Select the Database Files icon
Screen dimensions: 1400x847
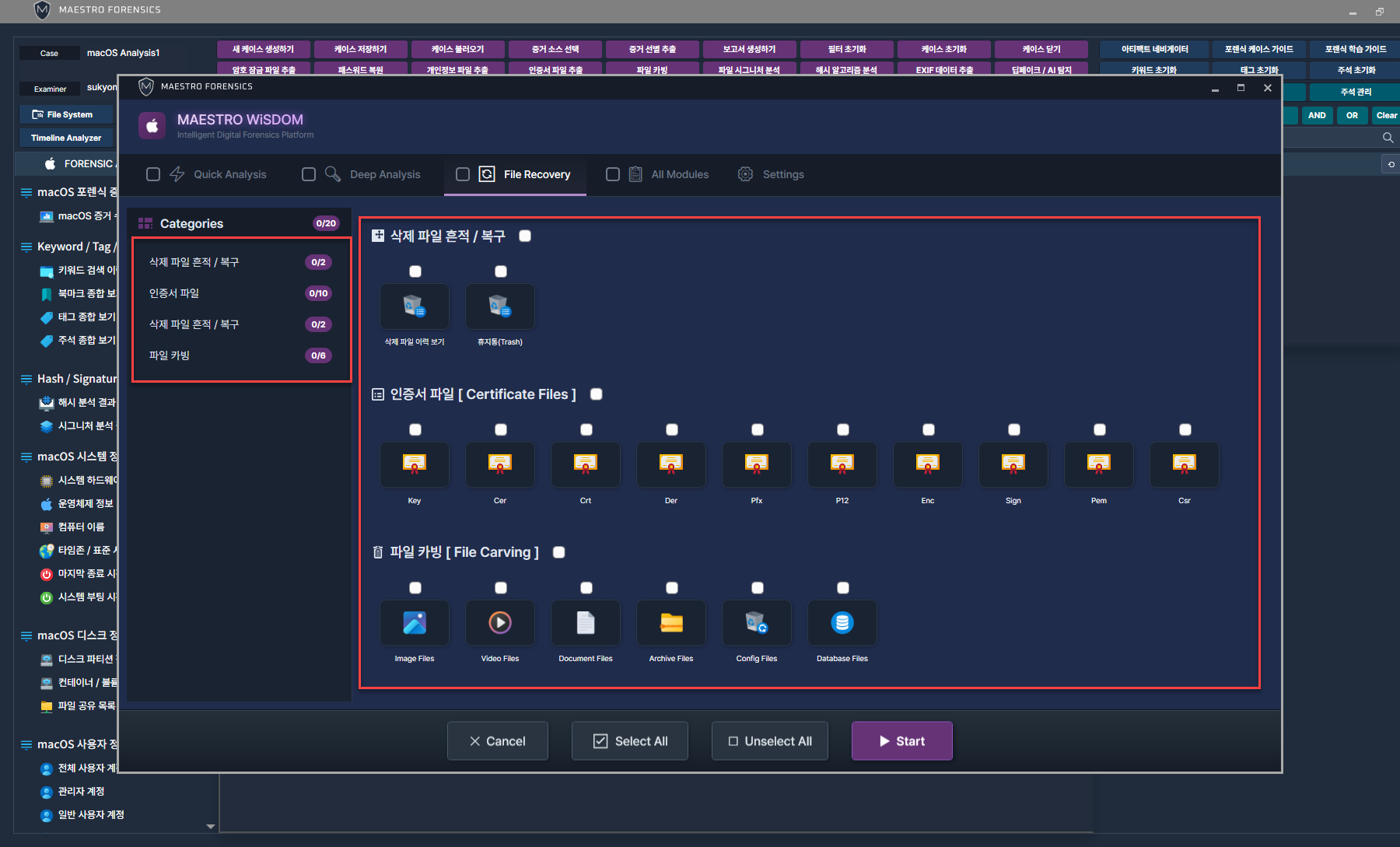tap(842, 622)
